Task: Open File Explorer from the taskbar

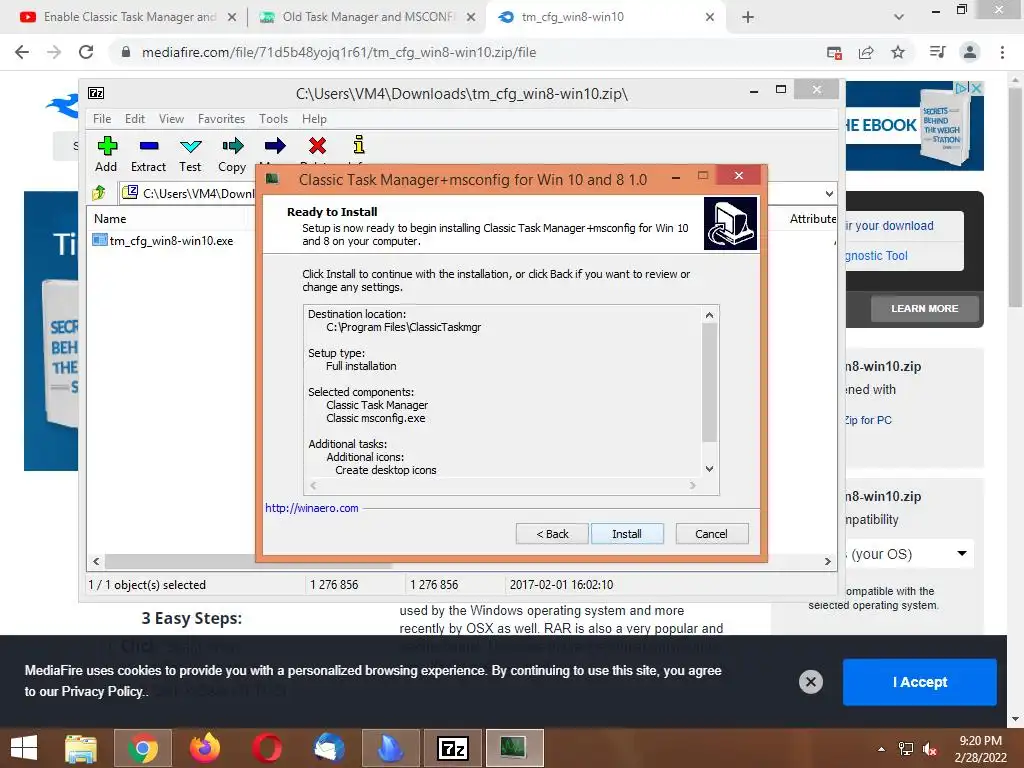Action: [x=81, y=748]
